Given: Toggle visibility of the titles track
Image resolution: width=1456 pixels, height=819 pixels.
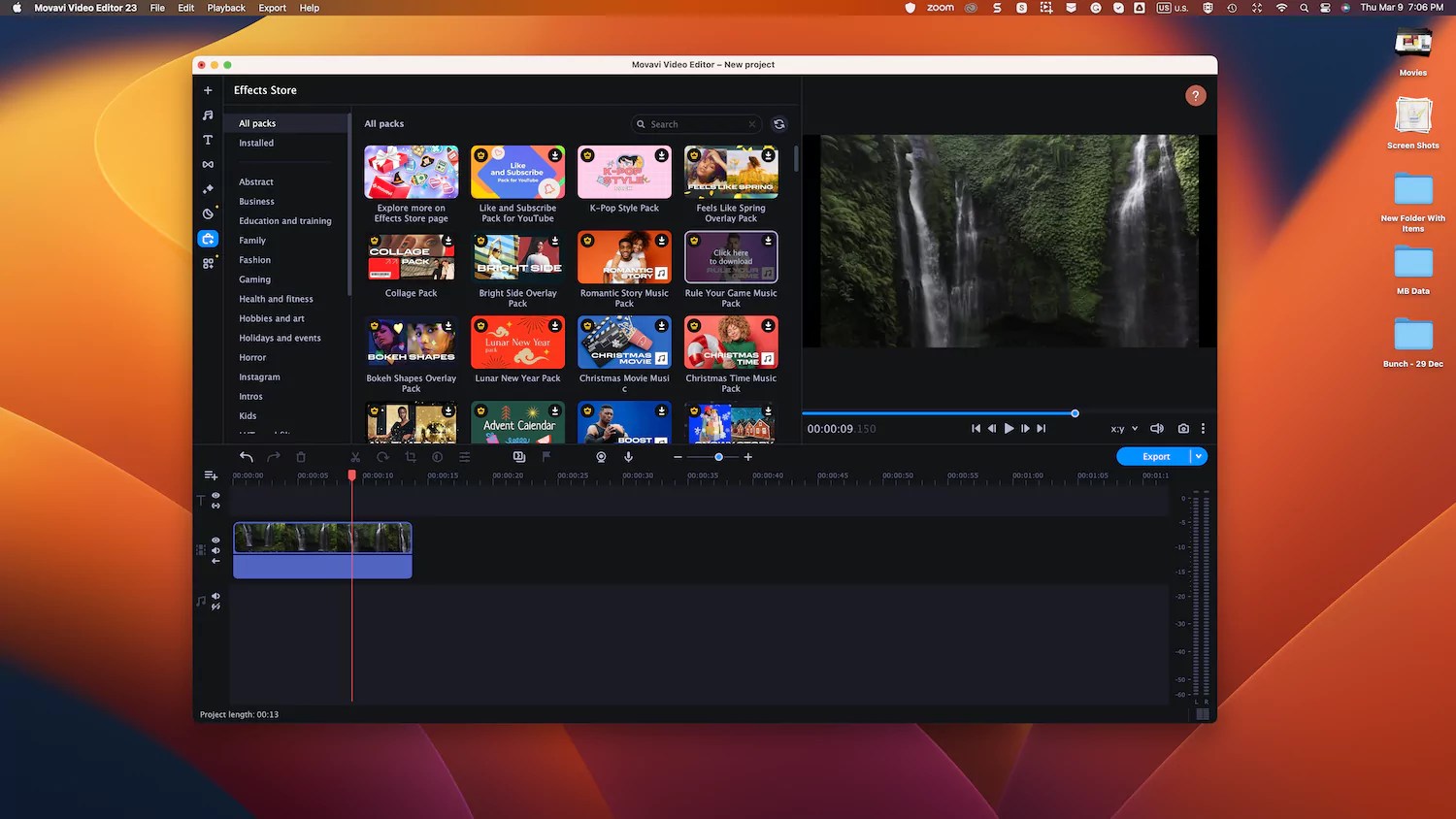Looking at the screenshot, I should pyautogui.click(x=215, y=496).
